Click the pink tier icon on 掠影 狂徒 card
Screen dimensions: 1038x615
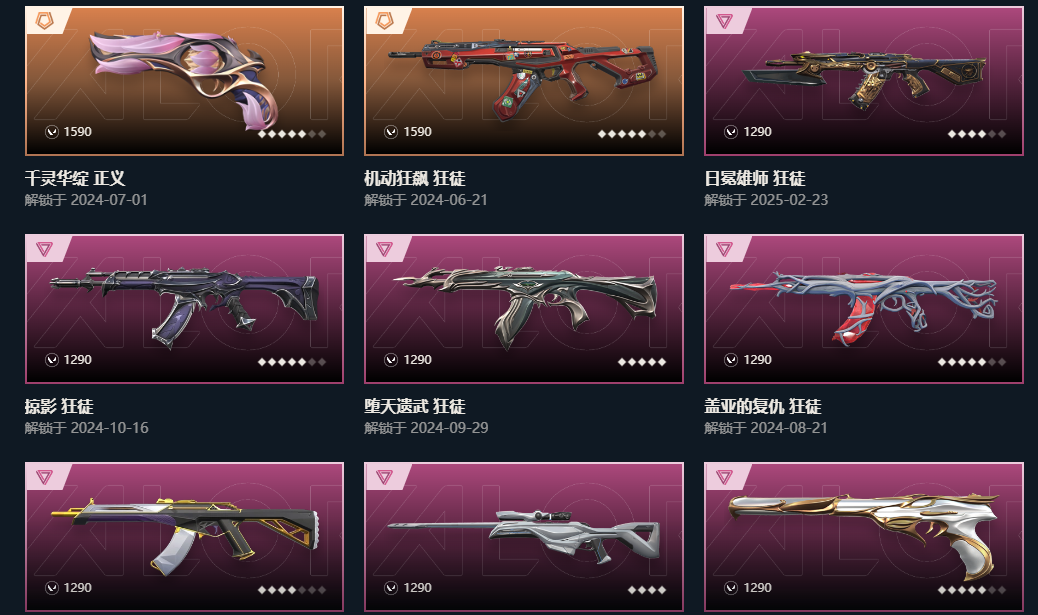click(x=44, y=249)
